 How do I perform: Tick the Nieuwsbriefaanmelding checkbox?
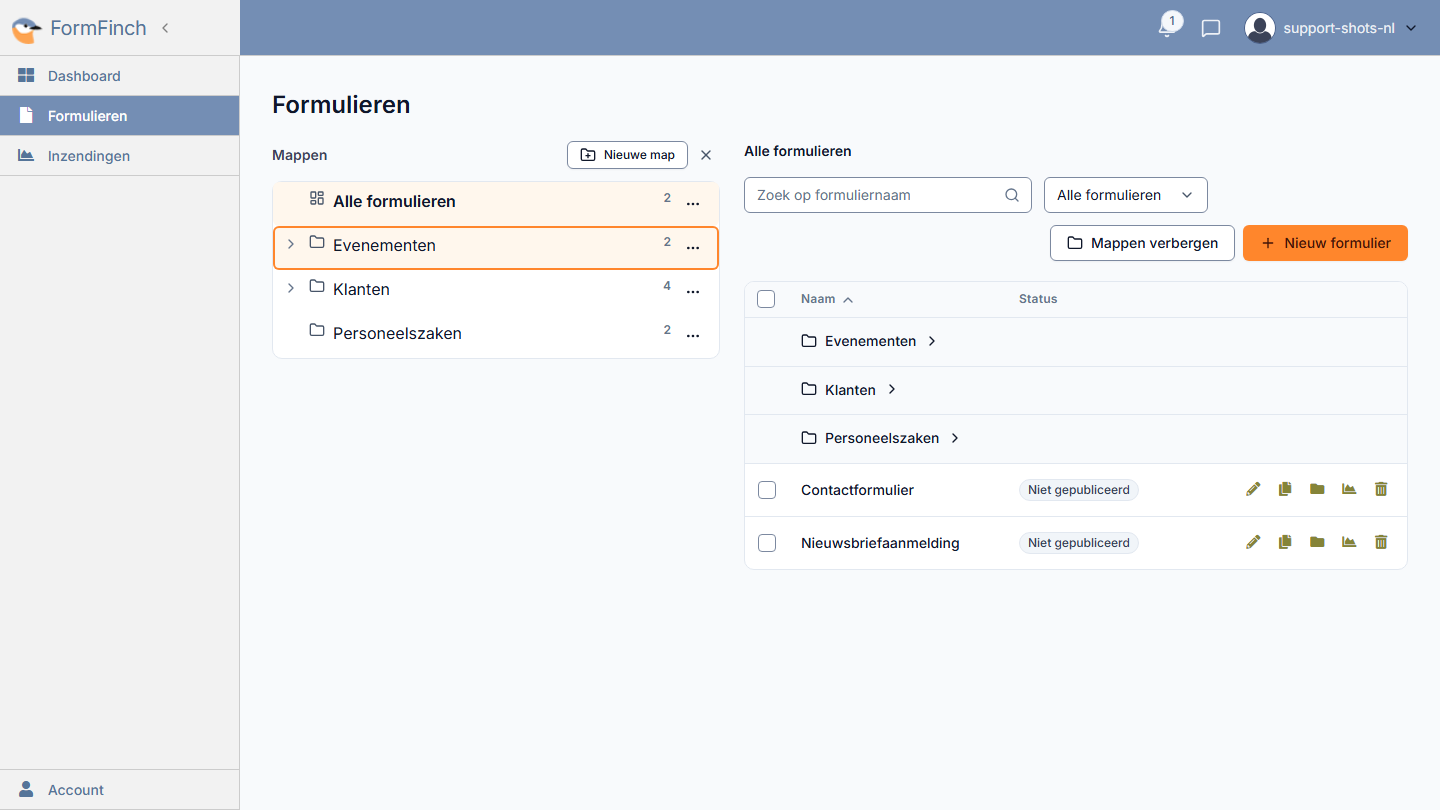coord(767,543)
